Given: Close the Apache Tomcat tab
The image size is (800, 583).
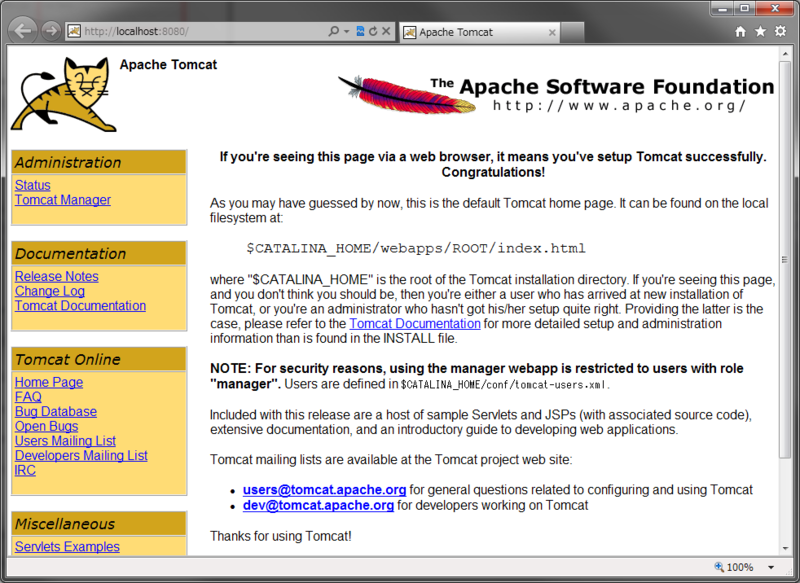Looking at the screenshot, I should 552,33.
